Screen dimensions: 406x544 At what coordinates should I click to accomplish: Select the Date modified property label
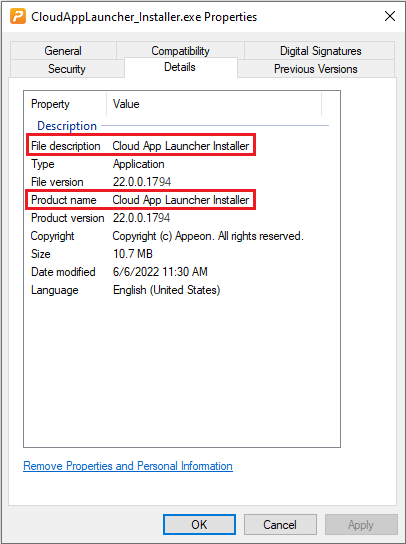63,272
